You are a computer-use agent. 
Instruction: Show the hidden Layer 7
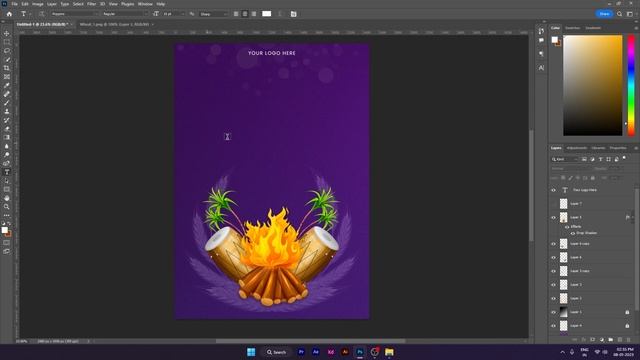click(553, 203)
